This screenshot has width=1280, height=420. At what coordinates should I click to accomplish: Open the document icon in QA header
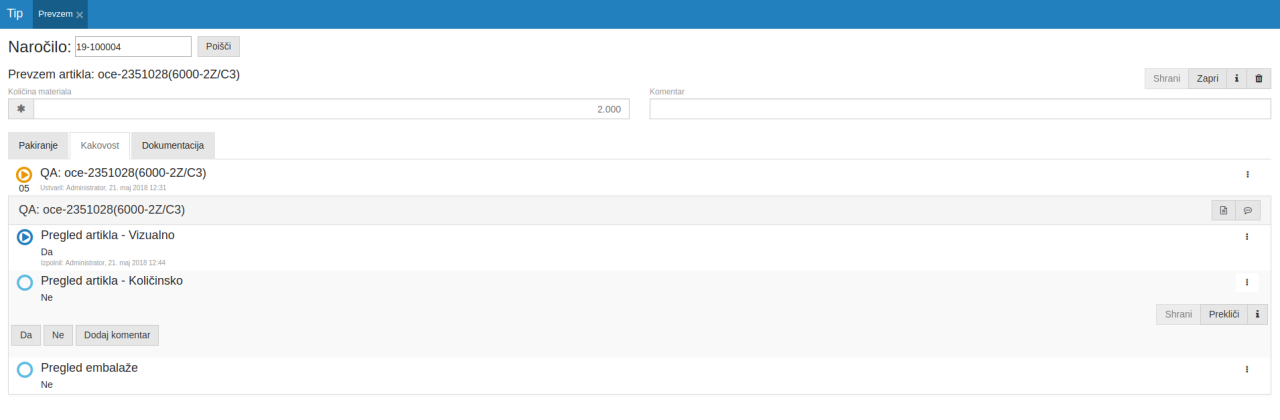coord(1223,210)
